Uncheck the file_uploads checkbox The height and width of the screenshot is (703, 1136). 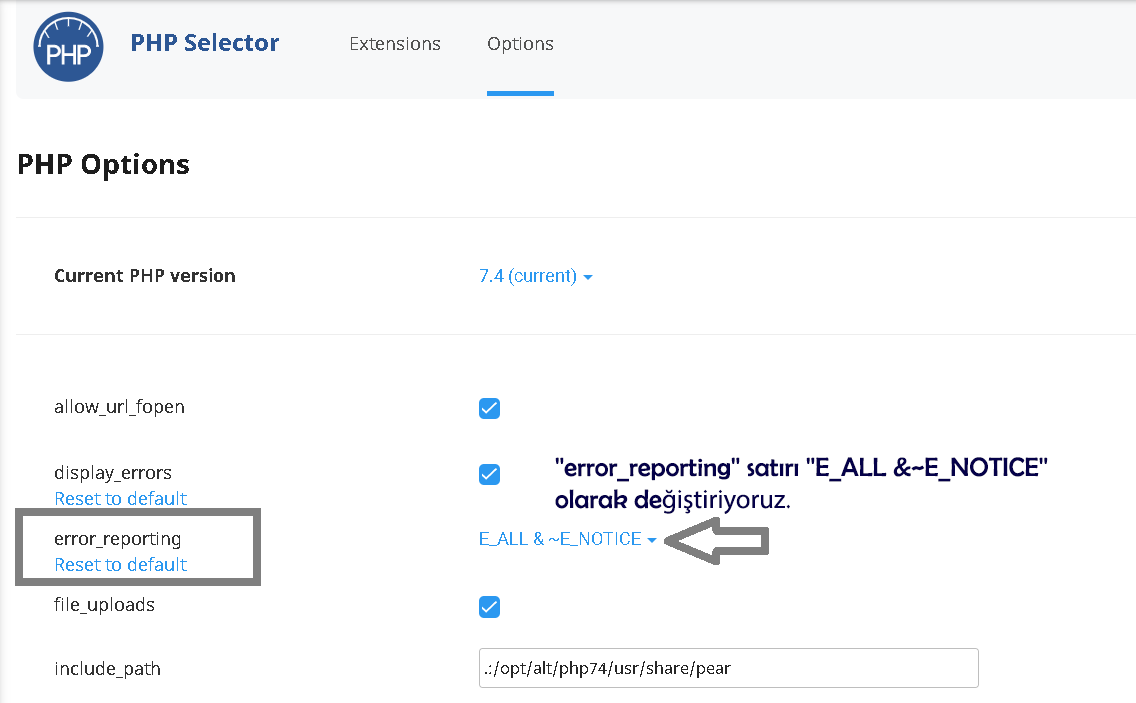pos(489,607)
